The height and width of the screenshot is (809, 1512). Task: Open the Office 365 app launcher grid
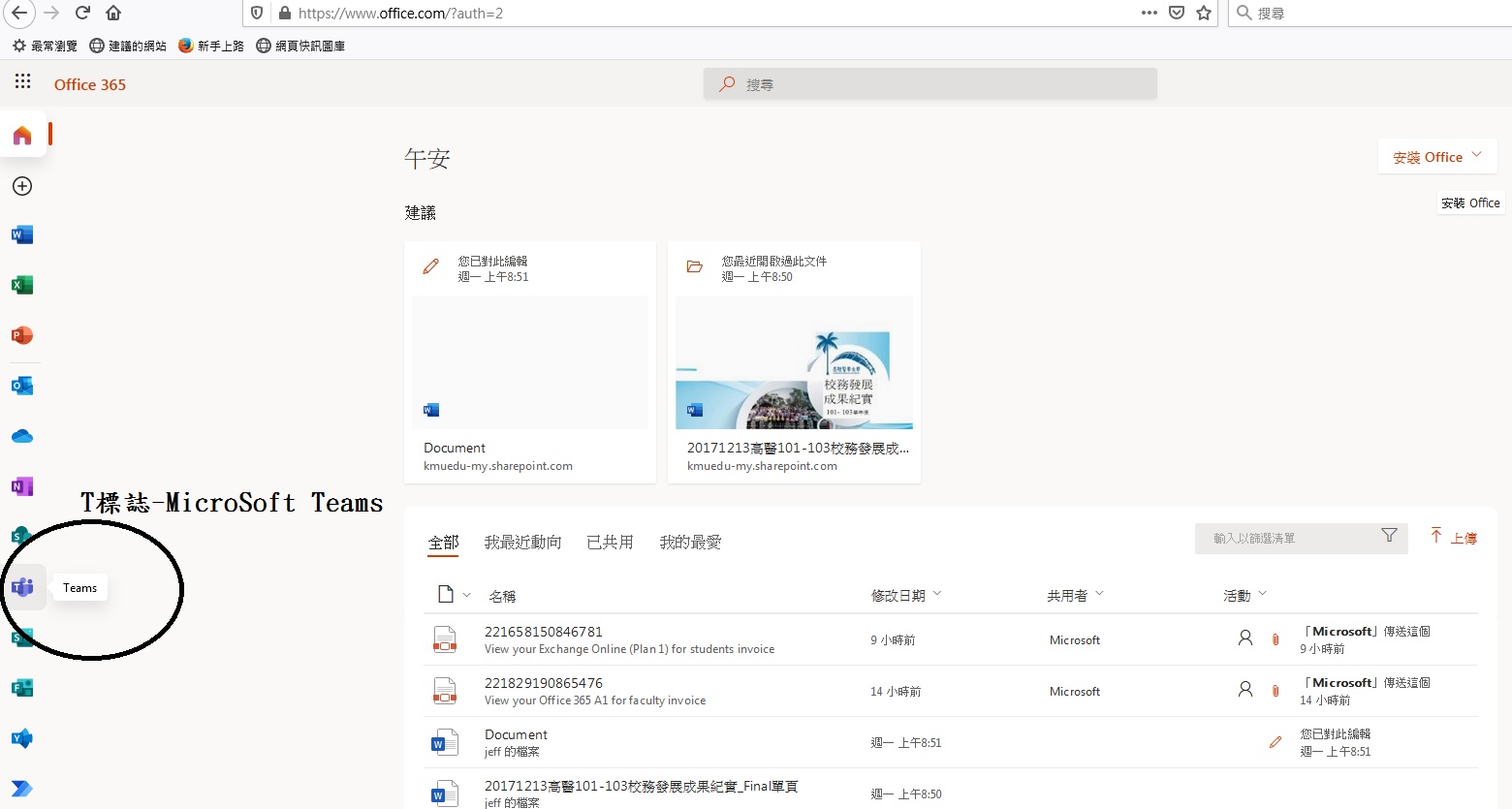click(x=22, y=81)
